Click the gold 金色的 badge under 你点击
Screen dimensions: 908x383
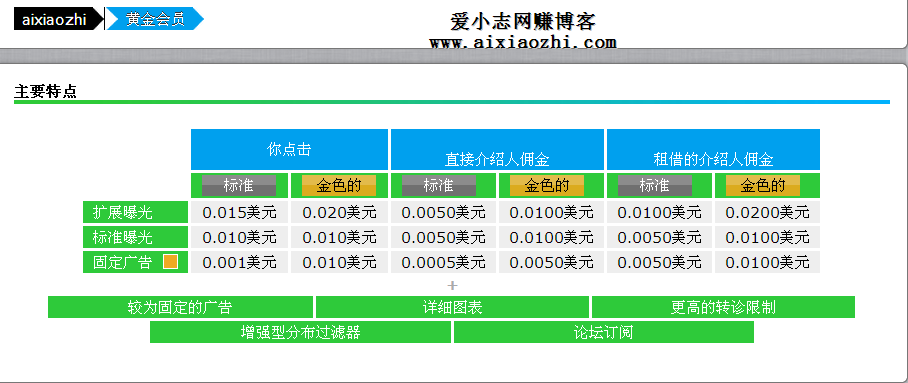(339, 185)
